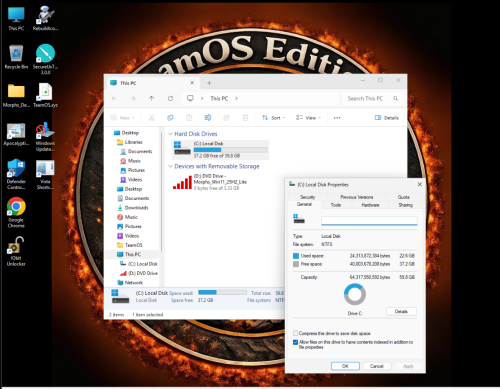Select TeamOS folder in navigation pane

click(133, 245)
